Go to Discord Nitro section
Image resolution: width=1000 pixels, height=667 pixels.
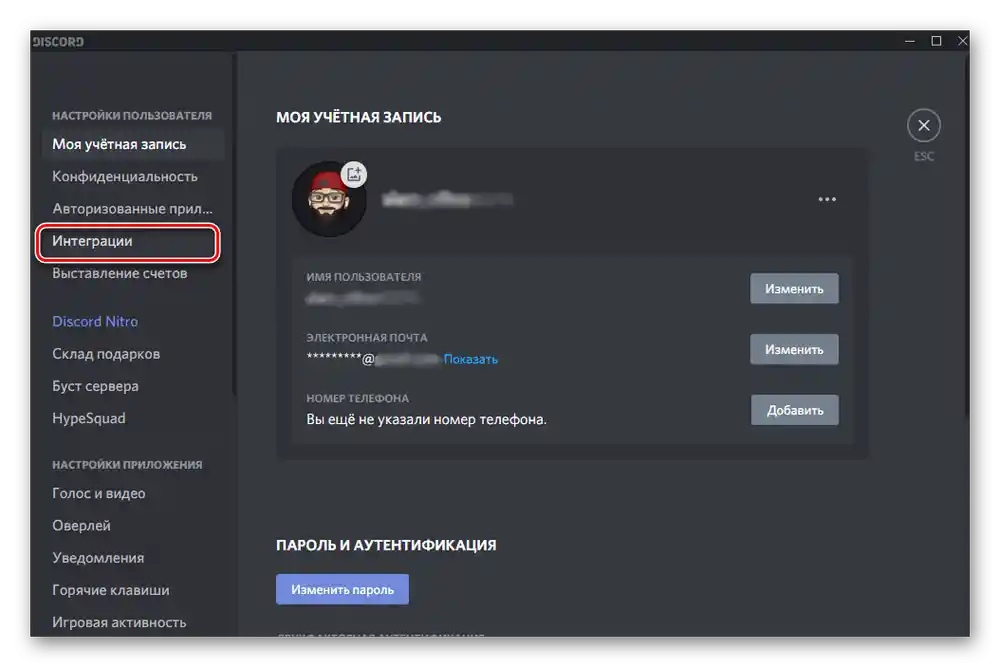(x=133, y=321)
